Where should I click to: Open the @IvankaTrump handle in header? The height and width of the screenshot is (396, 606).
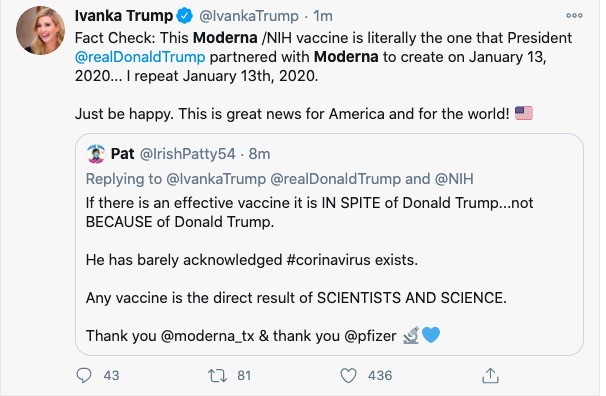click(249, 16)
